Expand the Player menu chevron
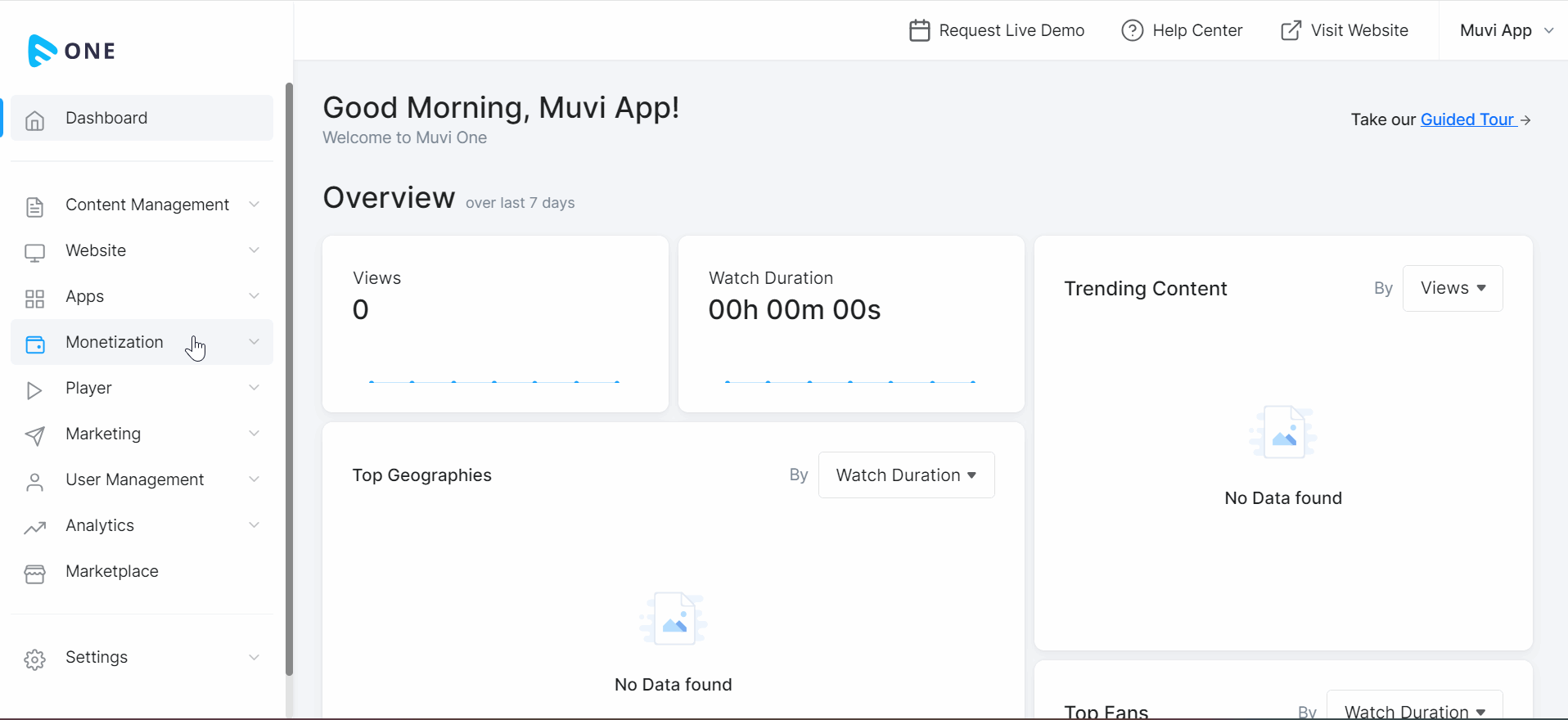1568x720 pixels. click(x=254, y=387)
